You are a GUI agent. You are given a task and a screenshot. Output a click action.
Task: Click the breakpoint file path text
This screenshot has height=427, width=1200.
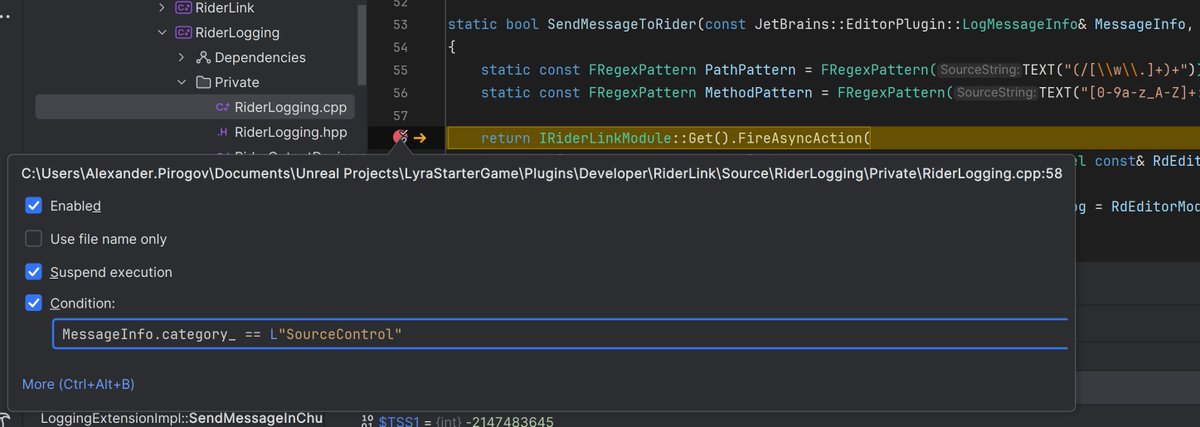pos(542,174)
